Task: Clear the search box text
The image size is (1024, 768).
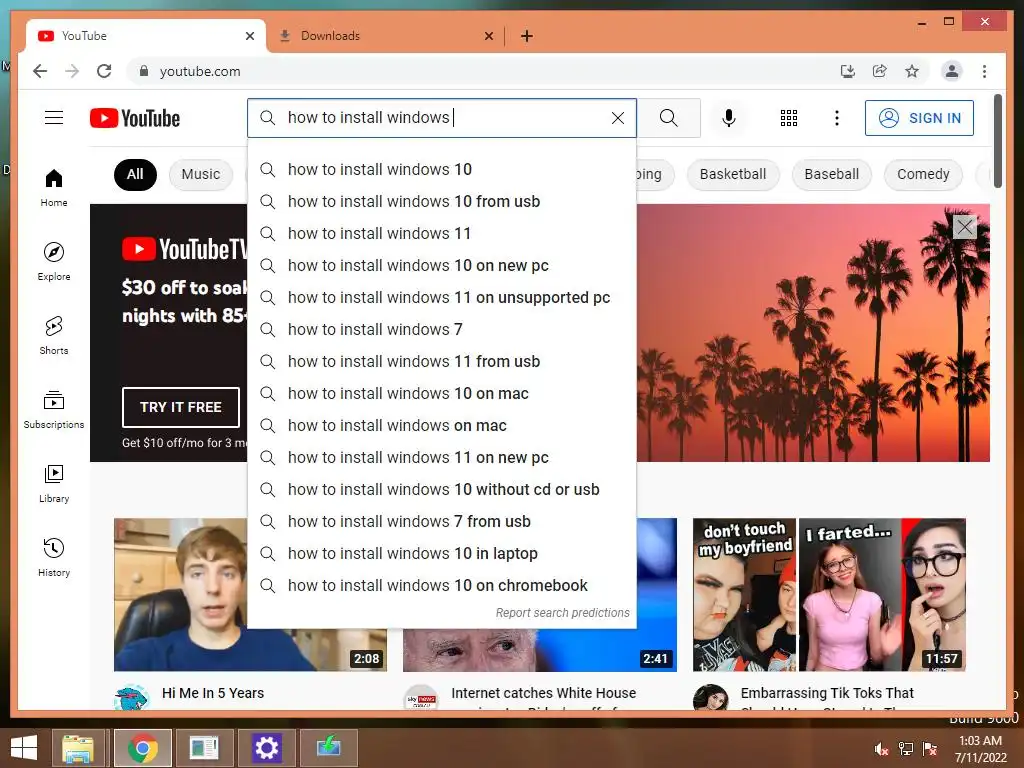Action: point(617,118)
